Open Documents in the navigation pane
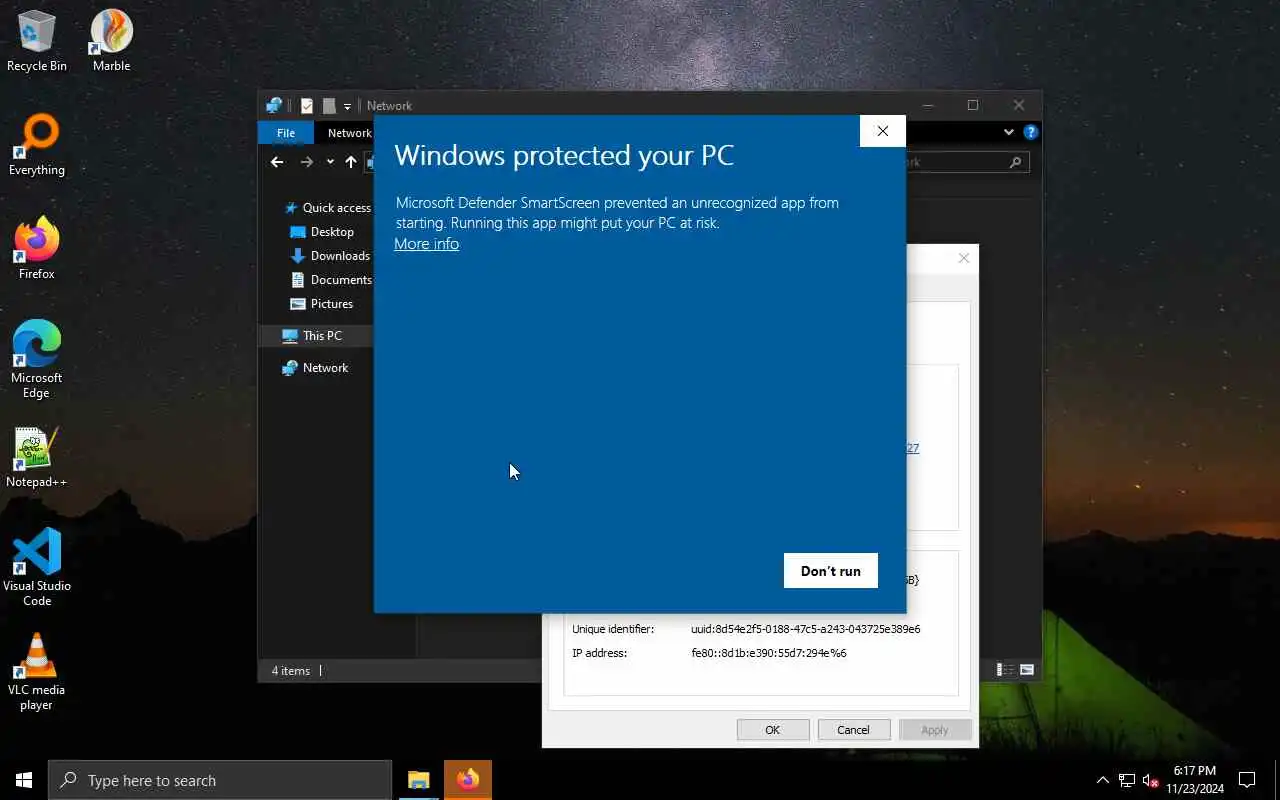The image size is (1280, 800). coord(330,280)
